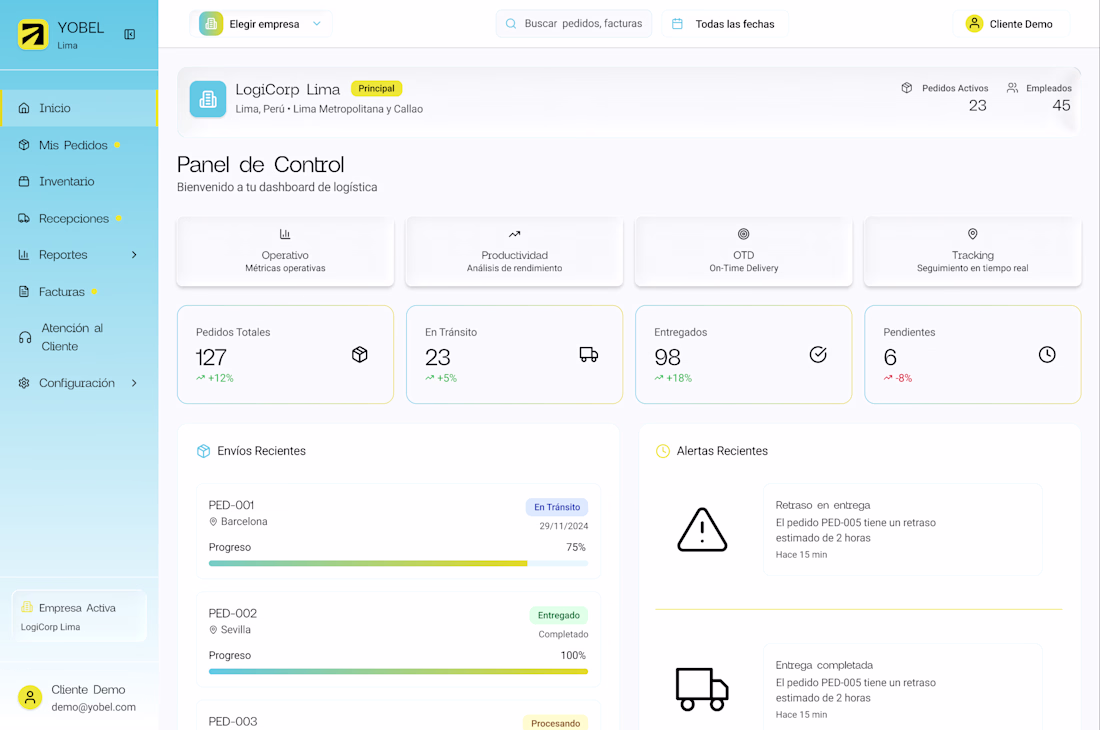Open Facturas in the sidebar
The height and width of the screenshot is (730, 1100).
[x=79, y=292]
